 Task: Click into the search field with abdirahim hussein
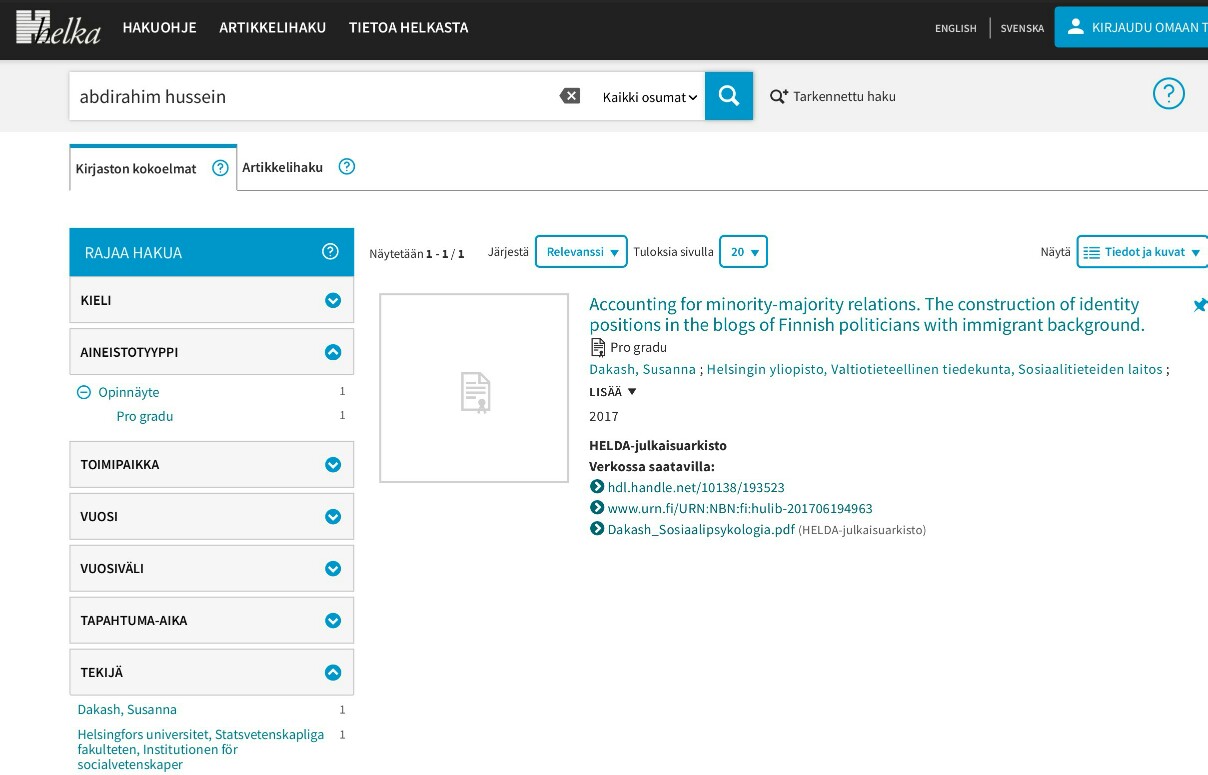[310, 96]
